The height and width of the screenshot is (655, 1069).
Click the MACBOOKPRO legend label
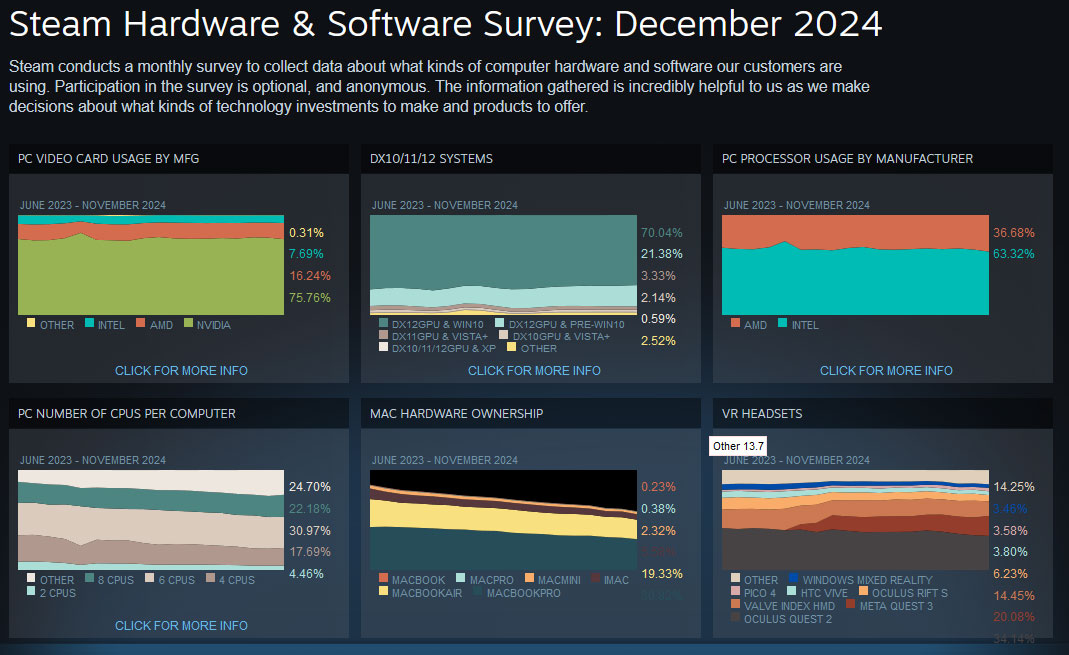[524, 593]
